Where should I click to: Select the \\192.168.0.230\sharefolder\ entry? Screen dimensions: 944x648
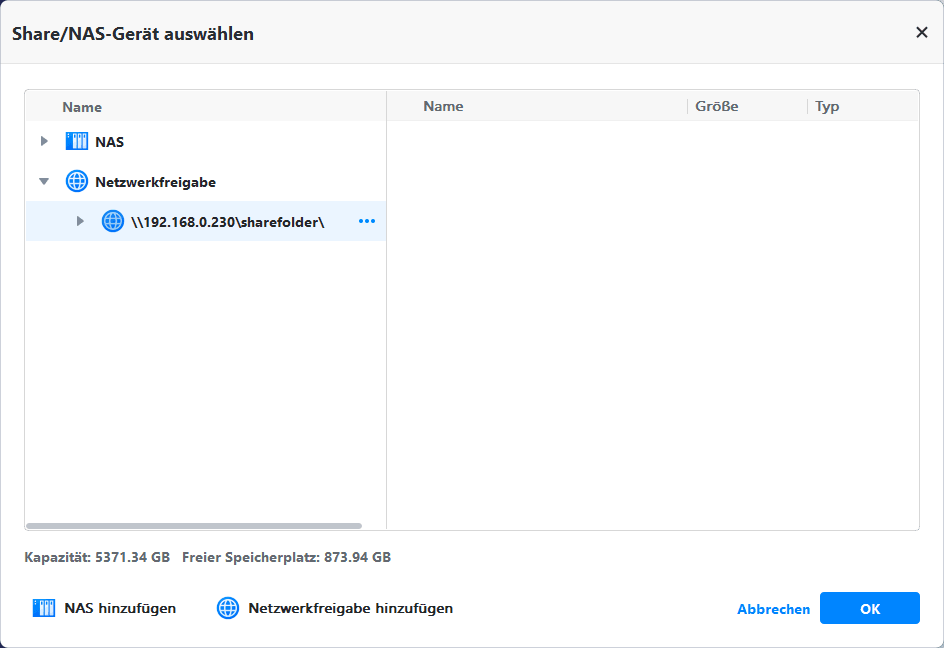point(228,221)
